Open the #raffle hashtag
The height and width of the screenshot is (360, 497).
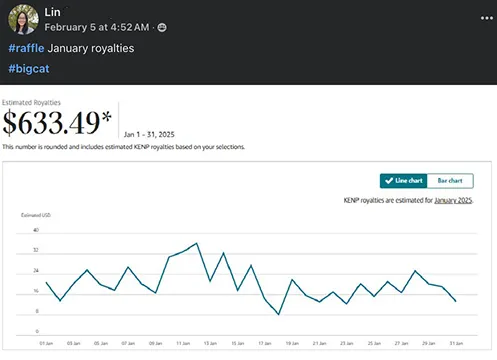click(26, 48)
